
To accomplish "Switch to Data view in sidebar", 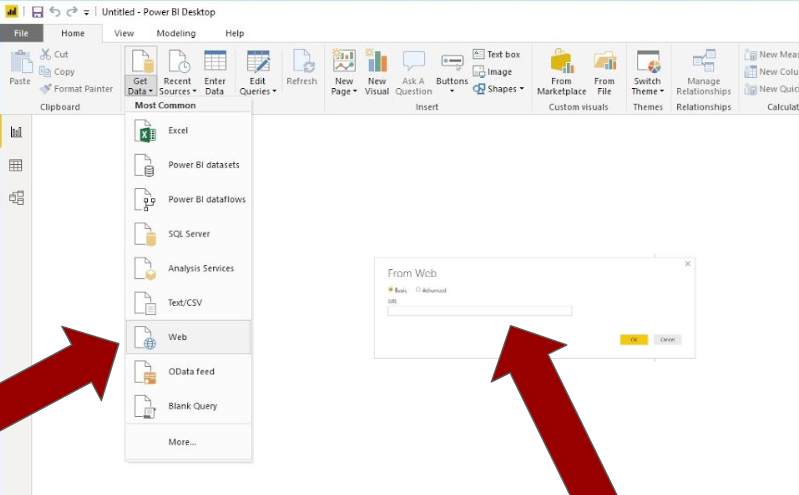I will point(16,165).
